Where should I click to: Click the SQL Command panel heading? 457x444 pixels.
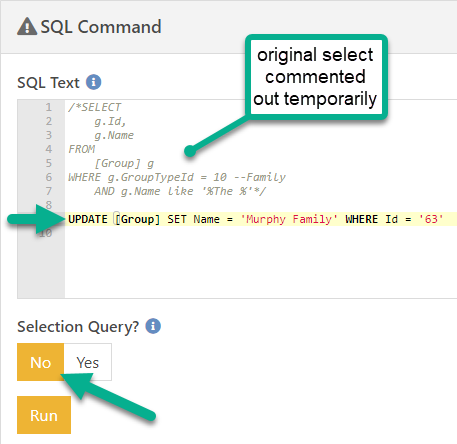[x=101, y=27]
